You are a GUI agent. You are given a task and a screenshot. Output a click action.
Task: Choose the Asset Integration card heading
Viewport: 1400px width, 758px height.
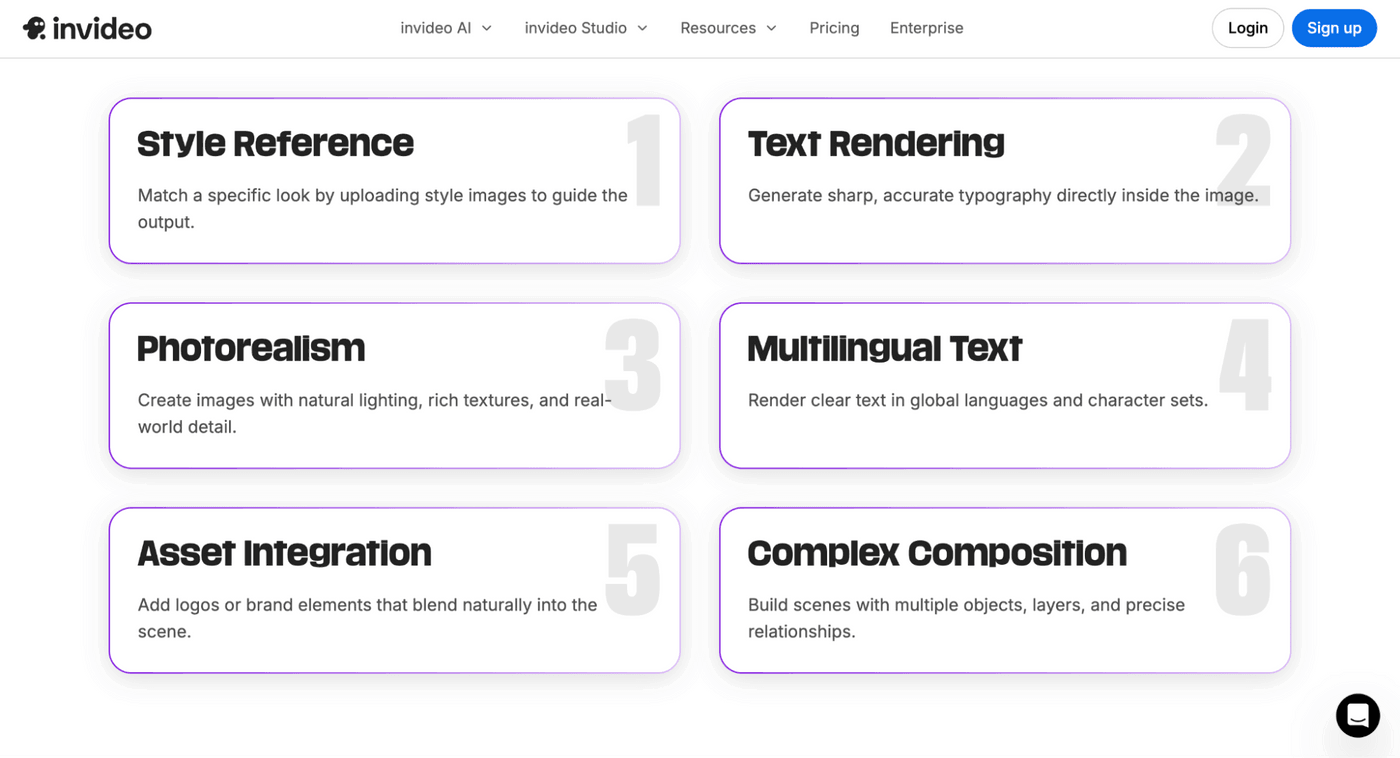(284, 553)
